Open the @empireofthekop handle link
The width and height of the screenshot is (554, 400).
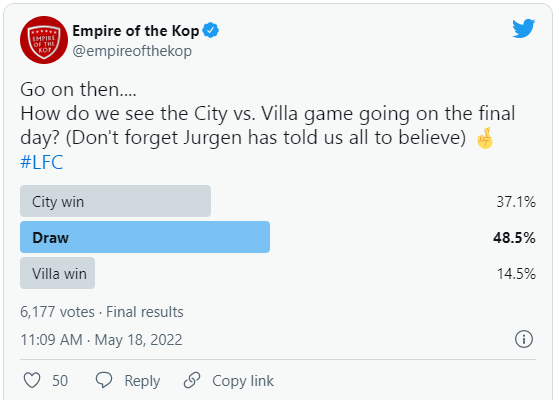132,51
